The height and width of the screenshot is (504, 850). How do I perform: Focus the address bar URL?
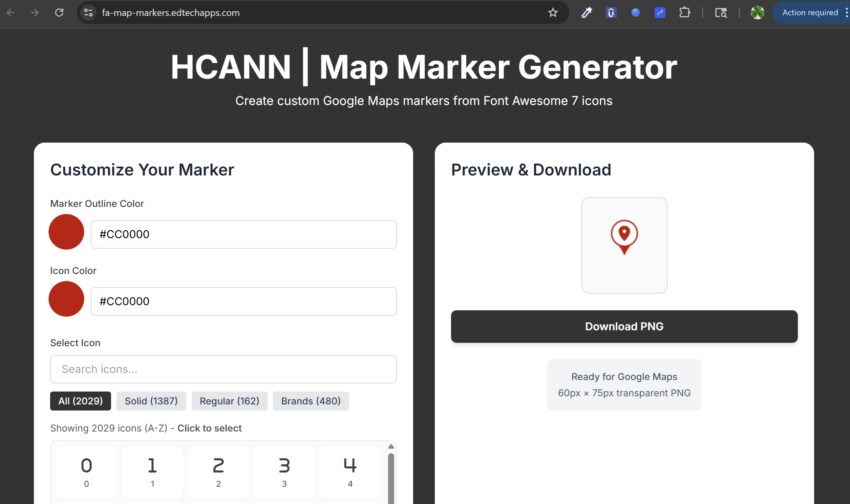(x=171, y=12)
